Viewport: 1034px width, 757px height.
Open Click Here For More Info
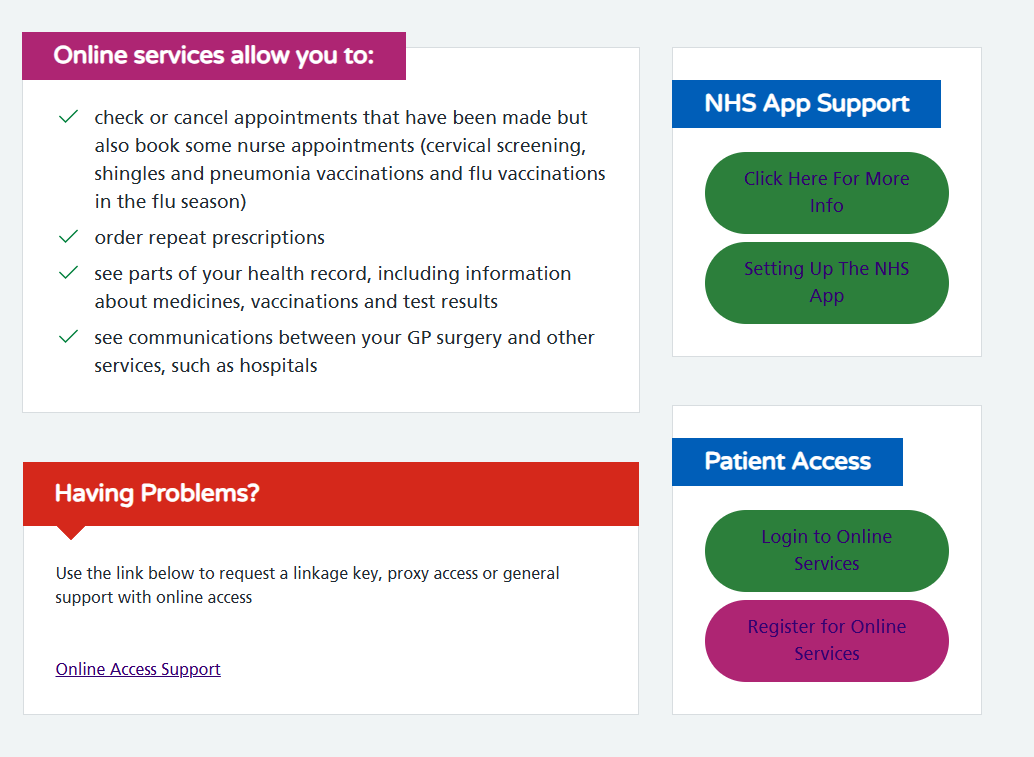pos(826,192)
